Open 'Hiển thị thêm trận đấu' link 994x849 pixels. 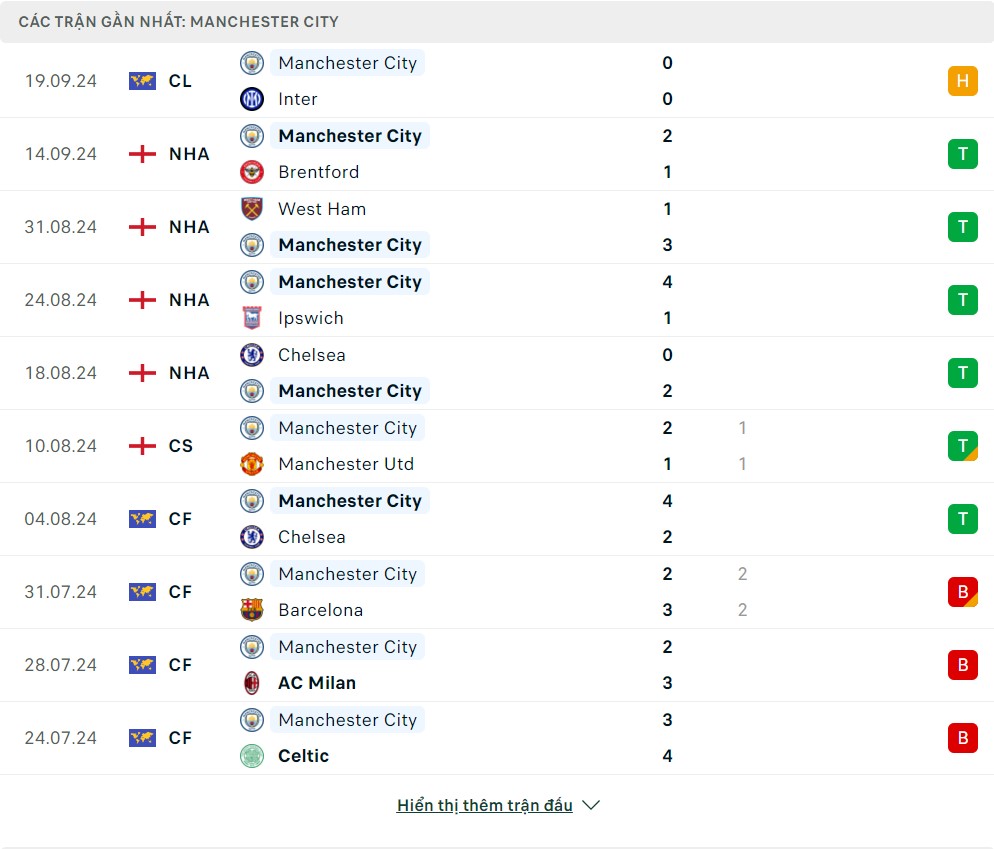coord(484,806)
